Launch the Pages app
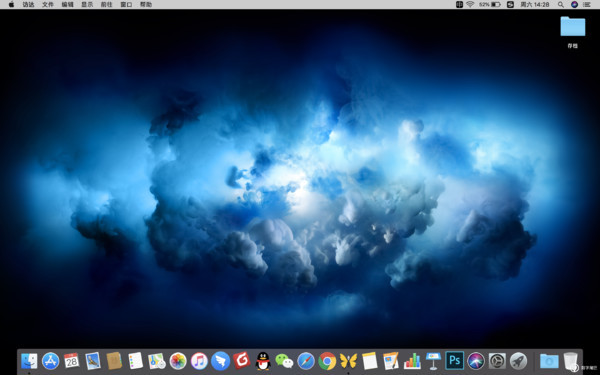This screenshot has width=600, height=375. [x=391, y=361]
